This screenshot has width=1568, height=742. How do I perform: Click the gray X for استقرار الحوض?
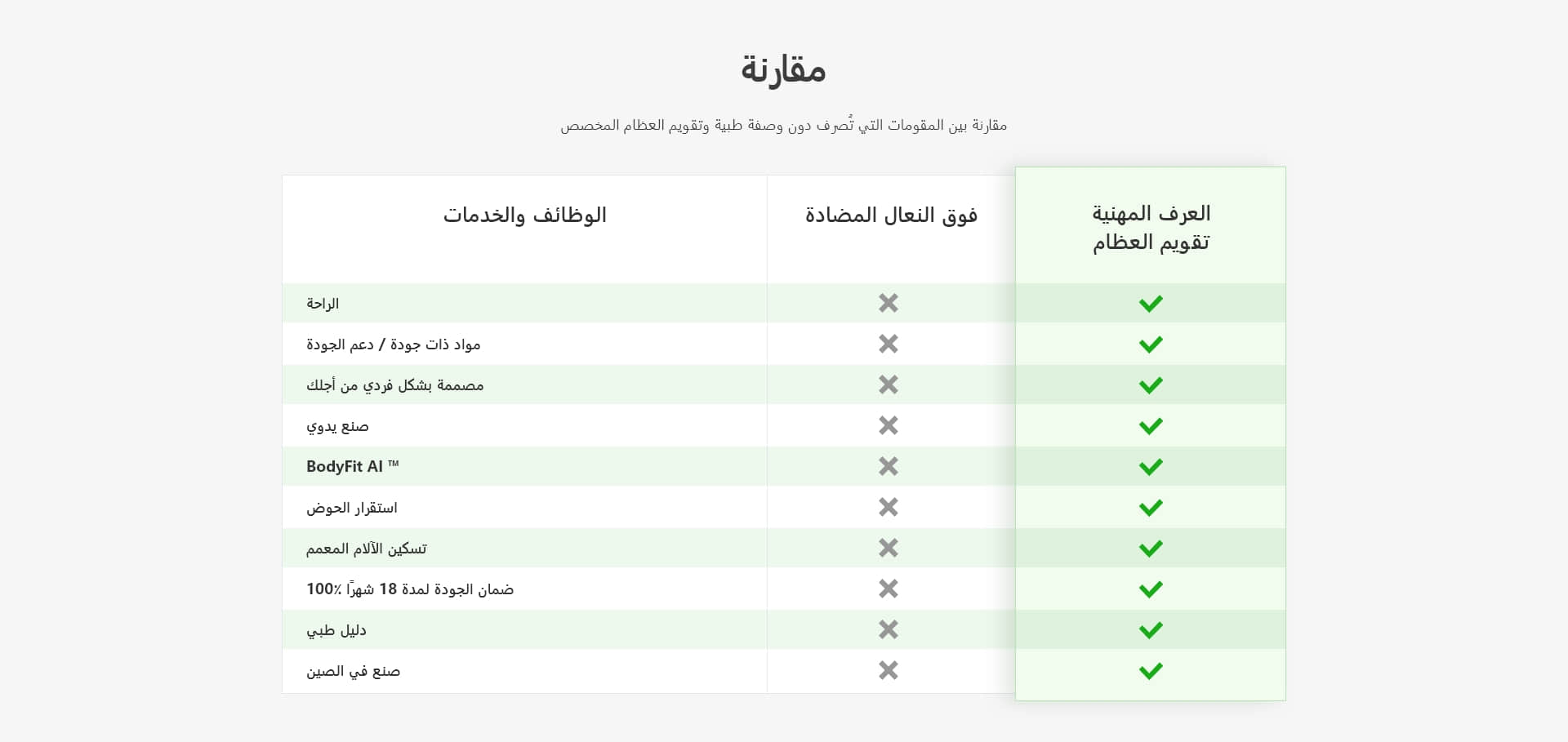[888, 507]
